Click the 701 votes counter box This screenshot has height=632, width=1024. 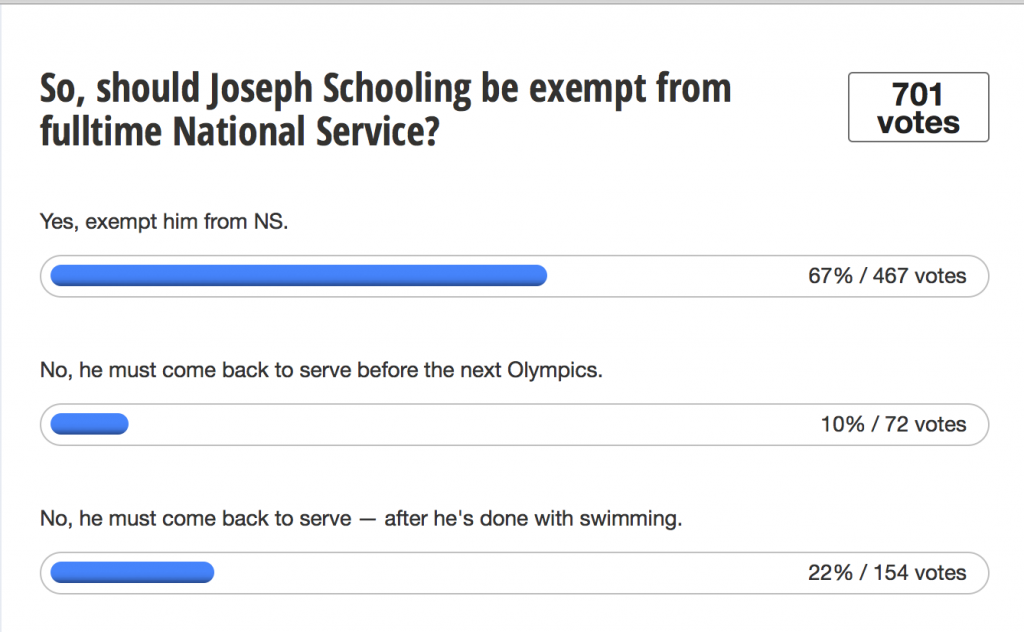918,107
